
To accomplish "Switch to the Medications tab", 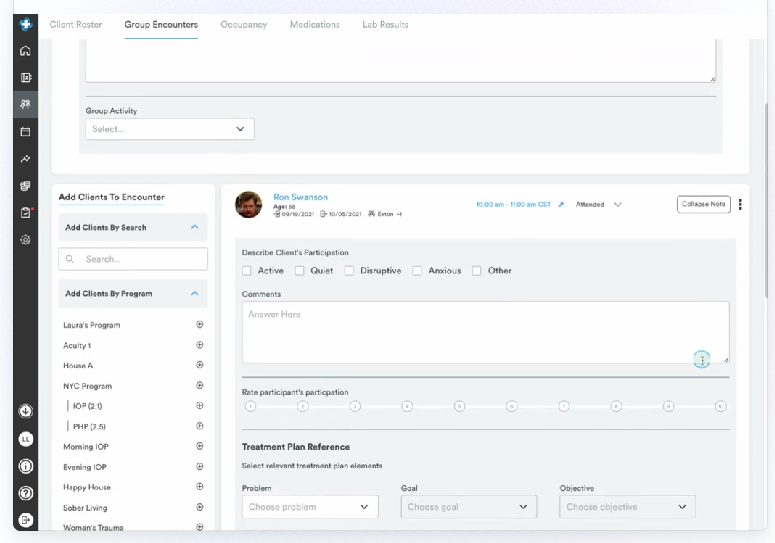I will tap(314, 25).
